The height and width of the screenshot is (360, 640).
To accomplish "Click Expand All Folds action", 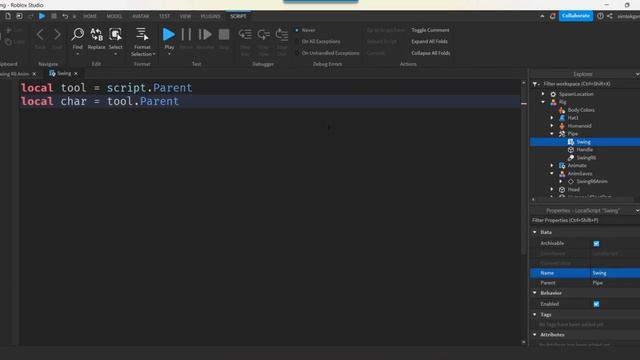I will click(x=429, y=42).
